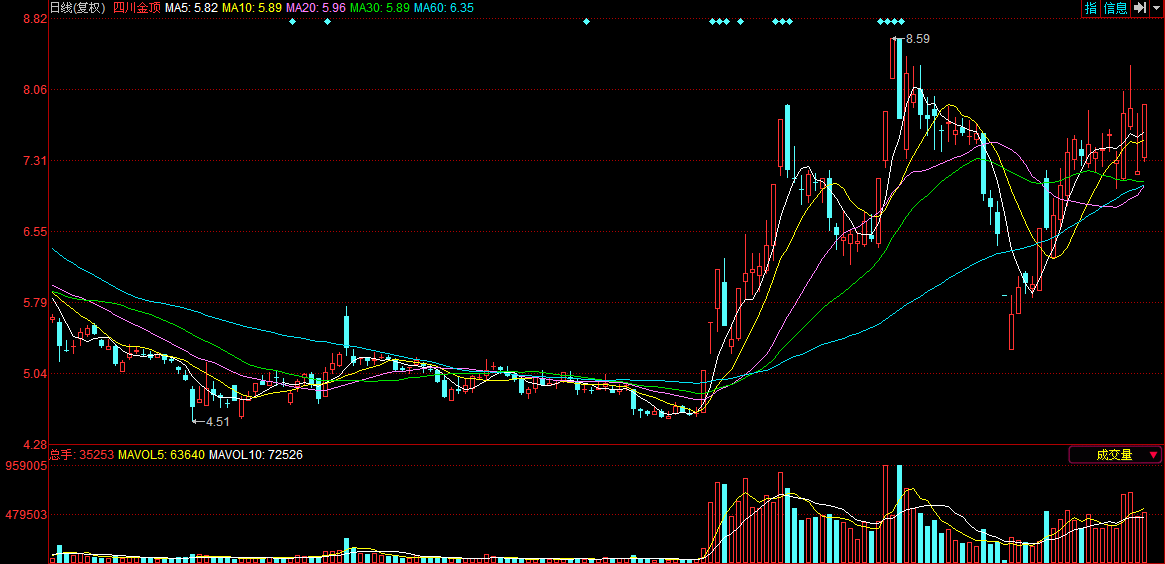The height and width of the screenshot is (564, 1165).
Task: Expand the top-right gray dropdown arrow
Action: tap(1157, 8)
